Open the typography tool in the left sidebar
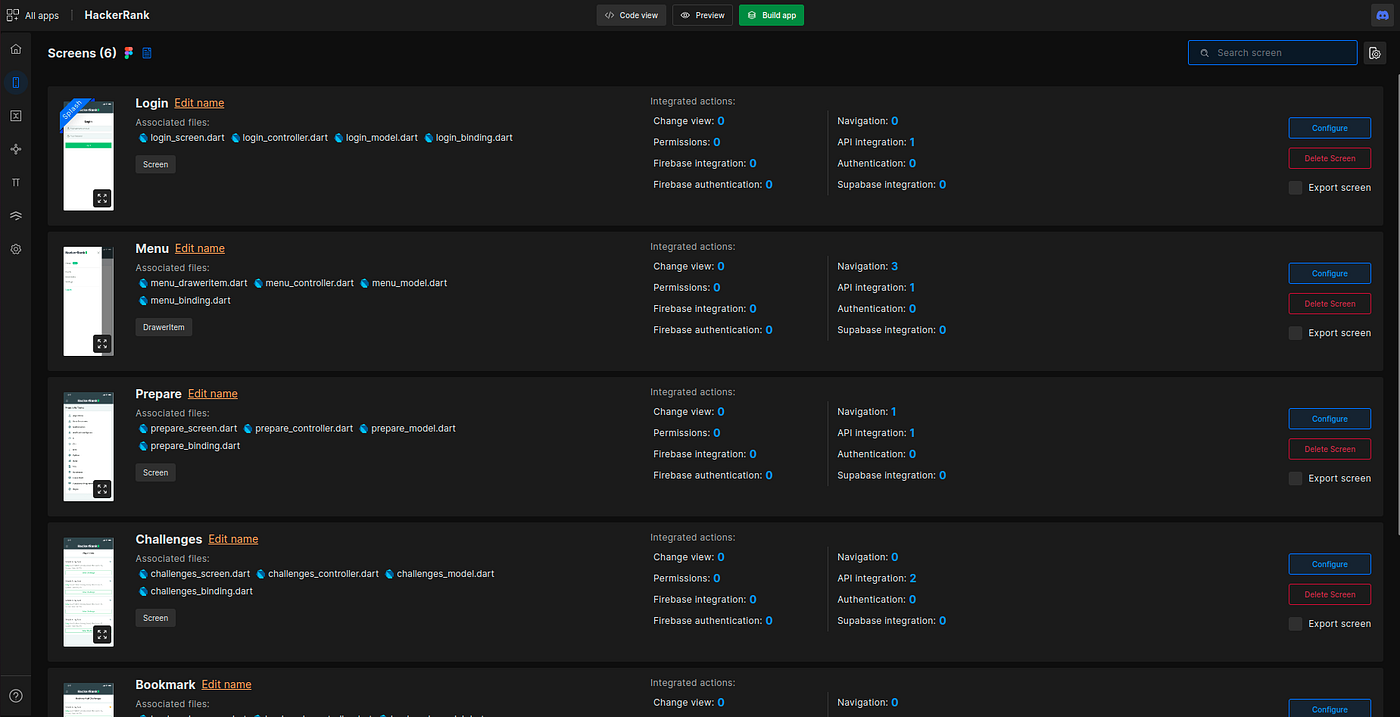This screenshot has height=717, width=1400. 15,182
